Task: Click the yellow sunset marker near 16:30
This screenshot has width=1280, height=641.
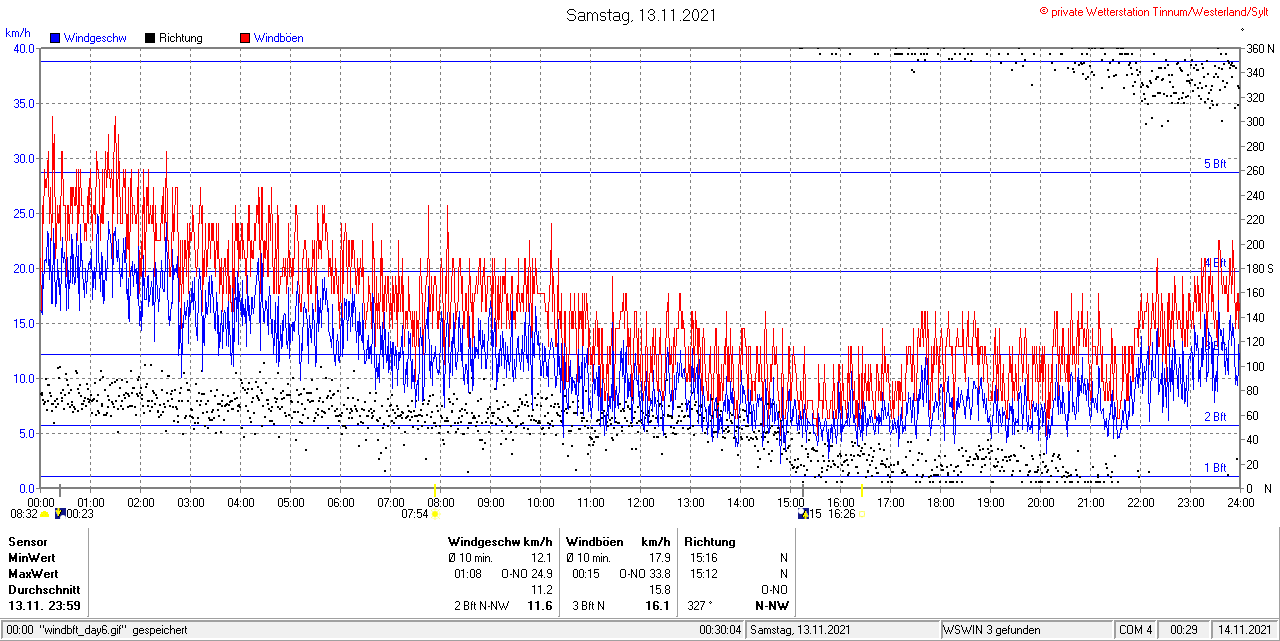Action: (862, 491)
